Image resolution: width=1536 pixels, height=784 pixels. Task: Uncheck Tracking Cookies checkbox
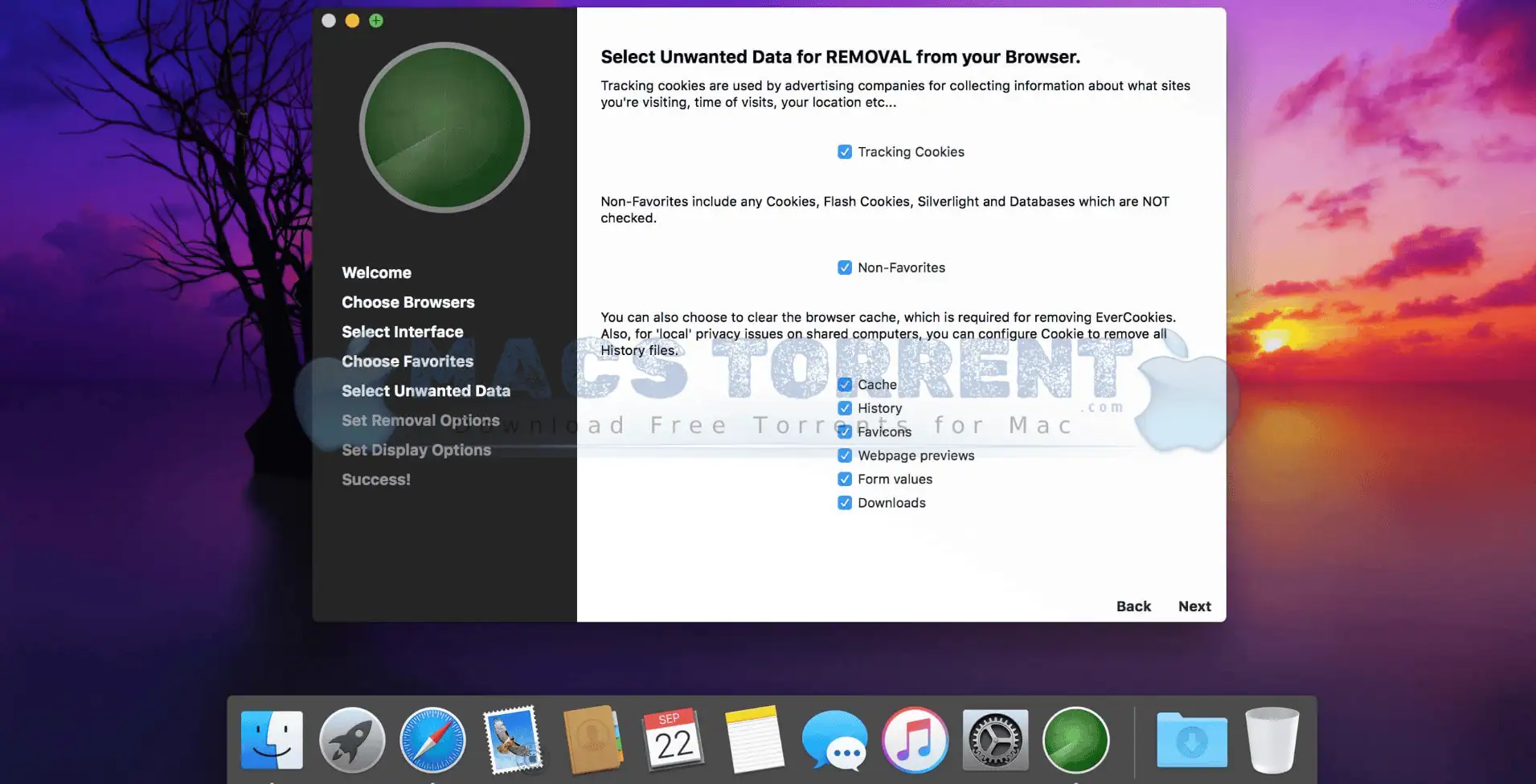(x=845, y=152)
